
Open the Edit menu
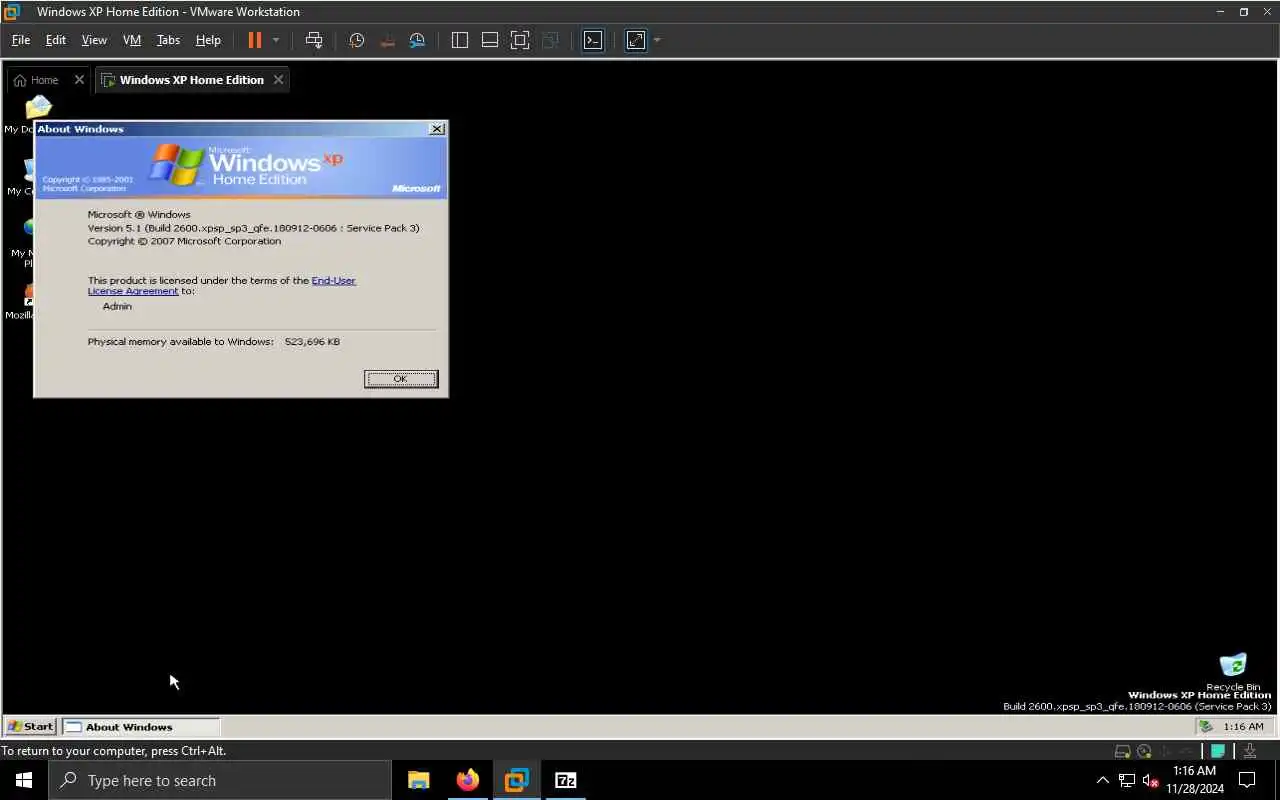tap(56, 40)
